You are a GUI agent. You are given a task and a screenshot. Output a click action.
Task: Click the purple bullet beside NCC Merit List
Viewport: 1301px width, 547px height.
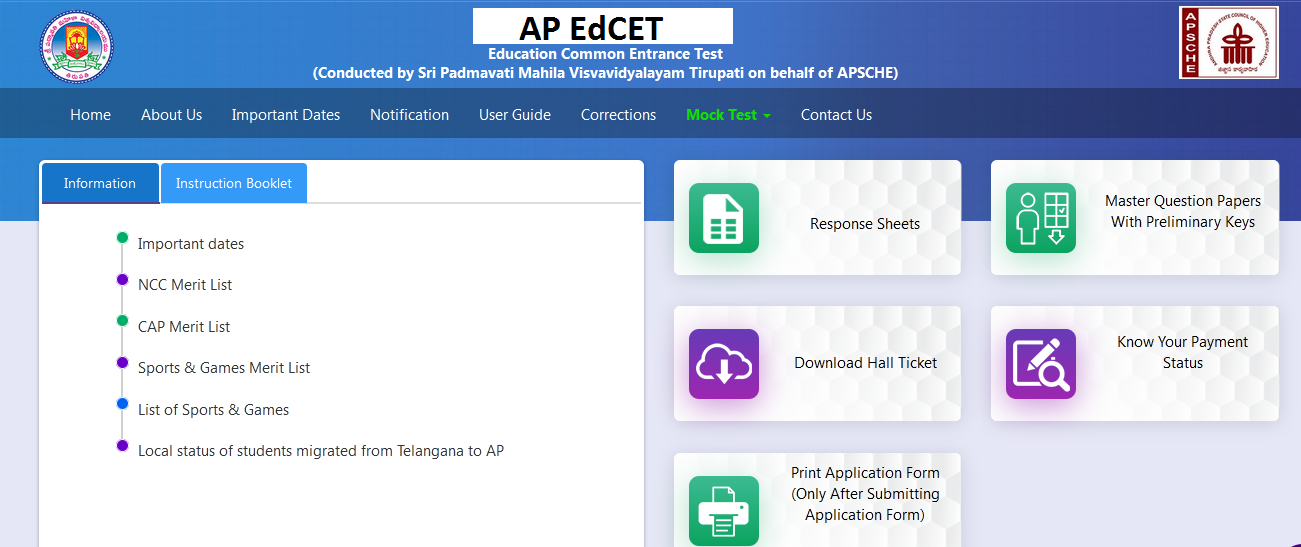click(x=122, y=280)
